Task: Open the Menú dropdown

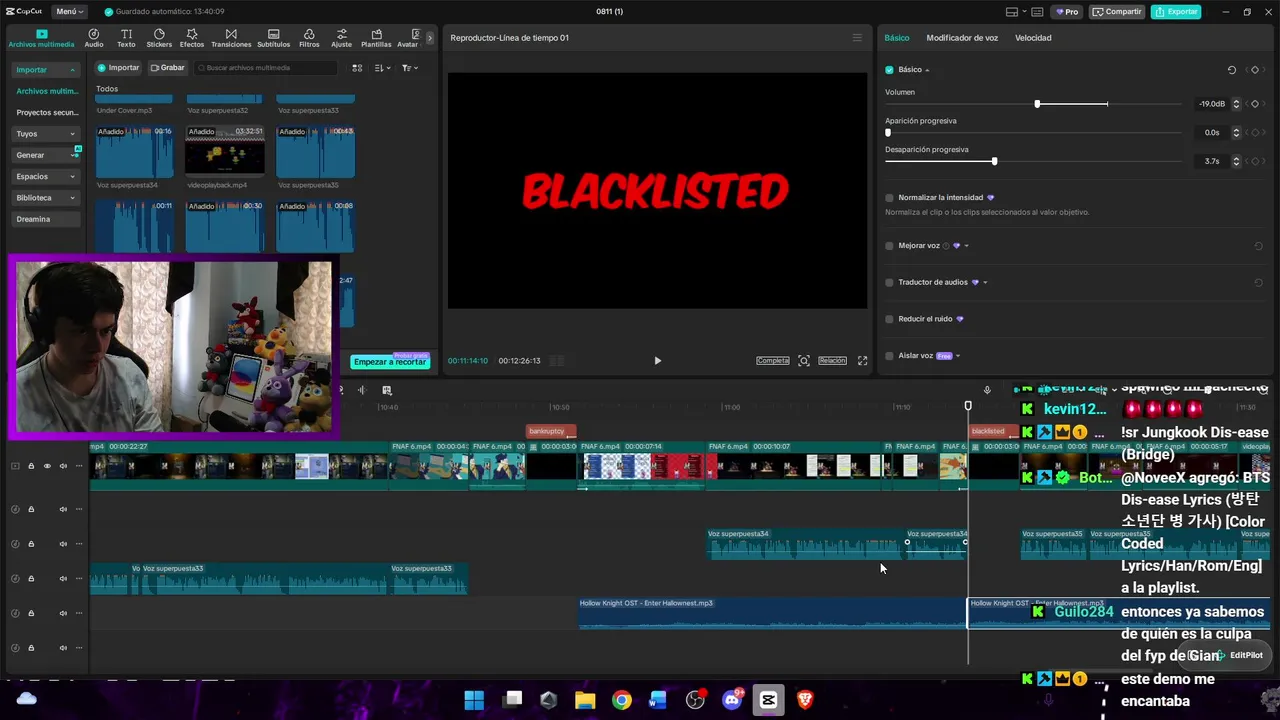Action: (69, 12)
